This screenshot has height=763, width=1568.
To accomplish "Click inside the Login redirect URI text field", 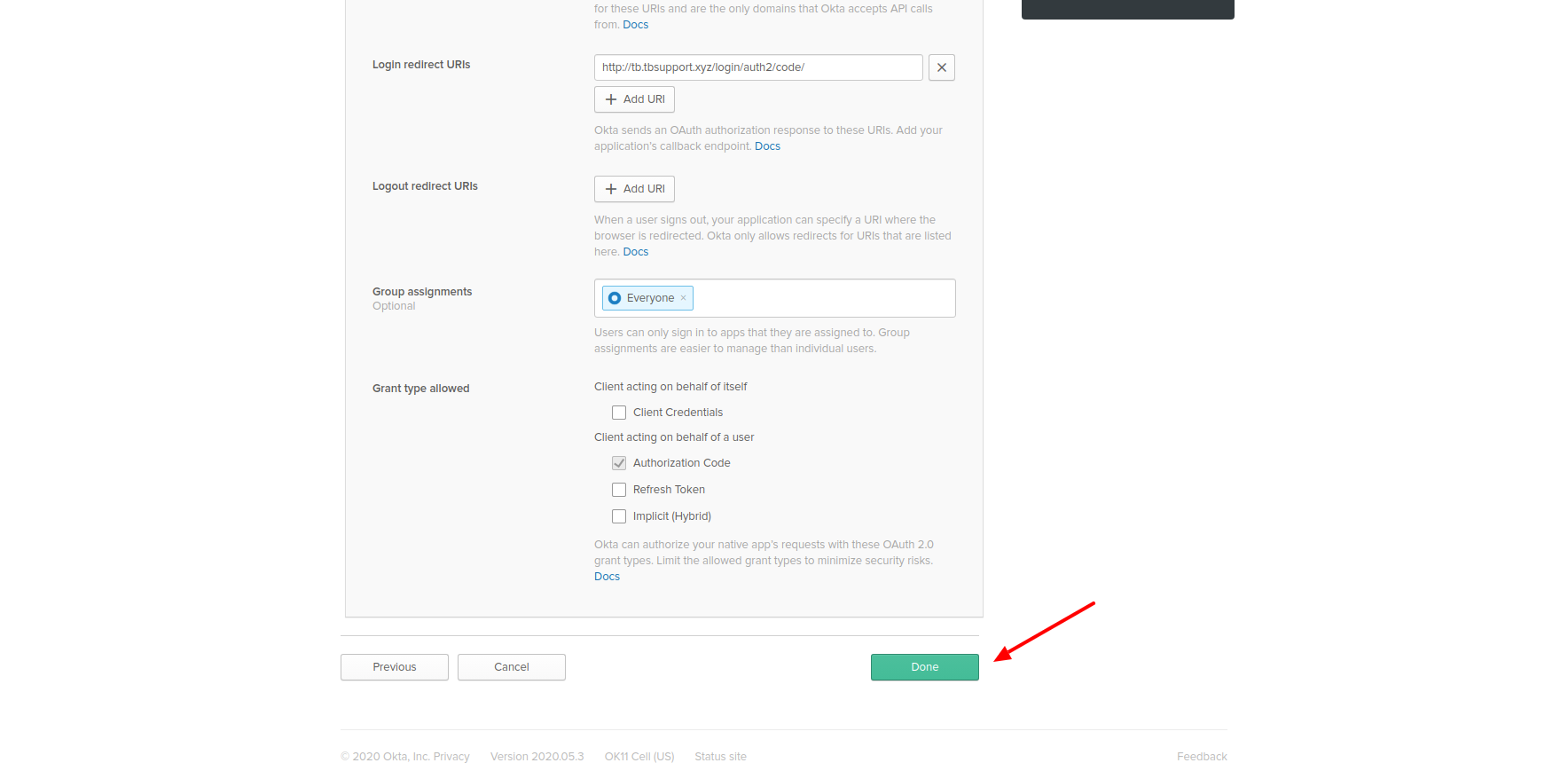I will [757, 67].
